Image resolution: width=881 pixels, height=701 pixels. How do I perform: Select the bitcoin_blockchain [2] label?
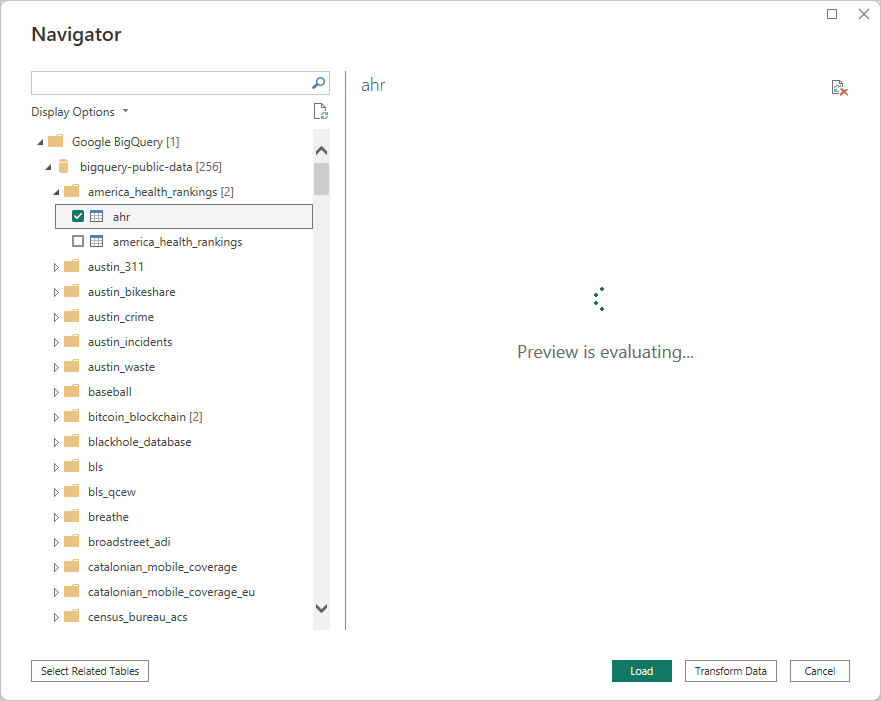click(x=145, y=417)
